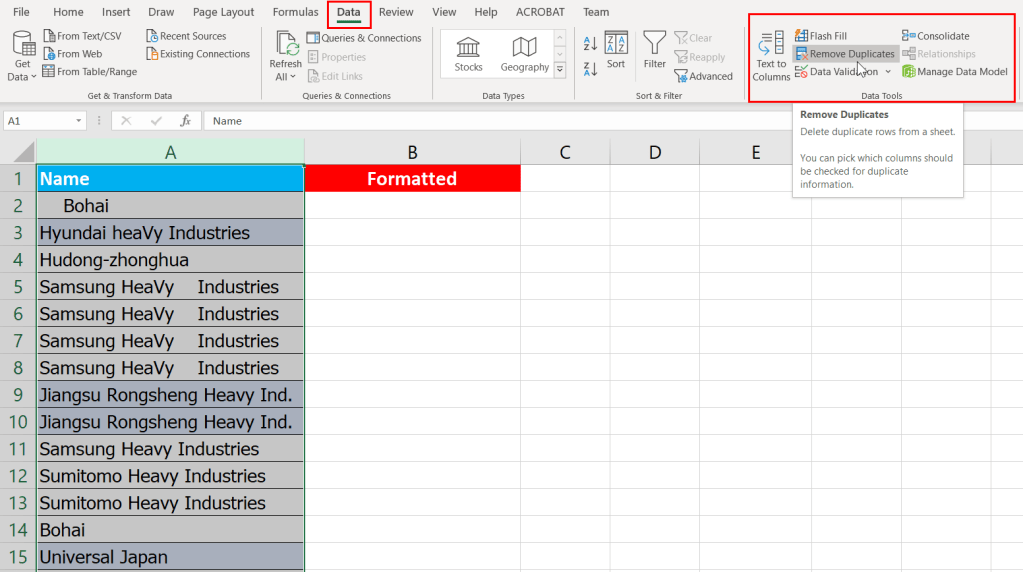Switch to the Page Layout tab
The image size is (1023, 572).
coord(223,12)
